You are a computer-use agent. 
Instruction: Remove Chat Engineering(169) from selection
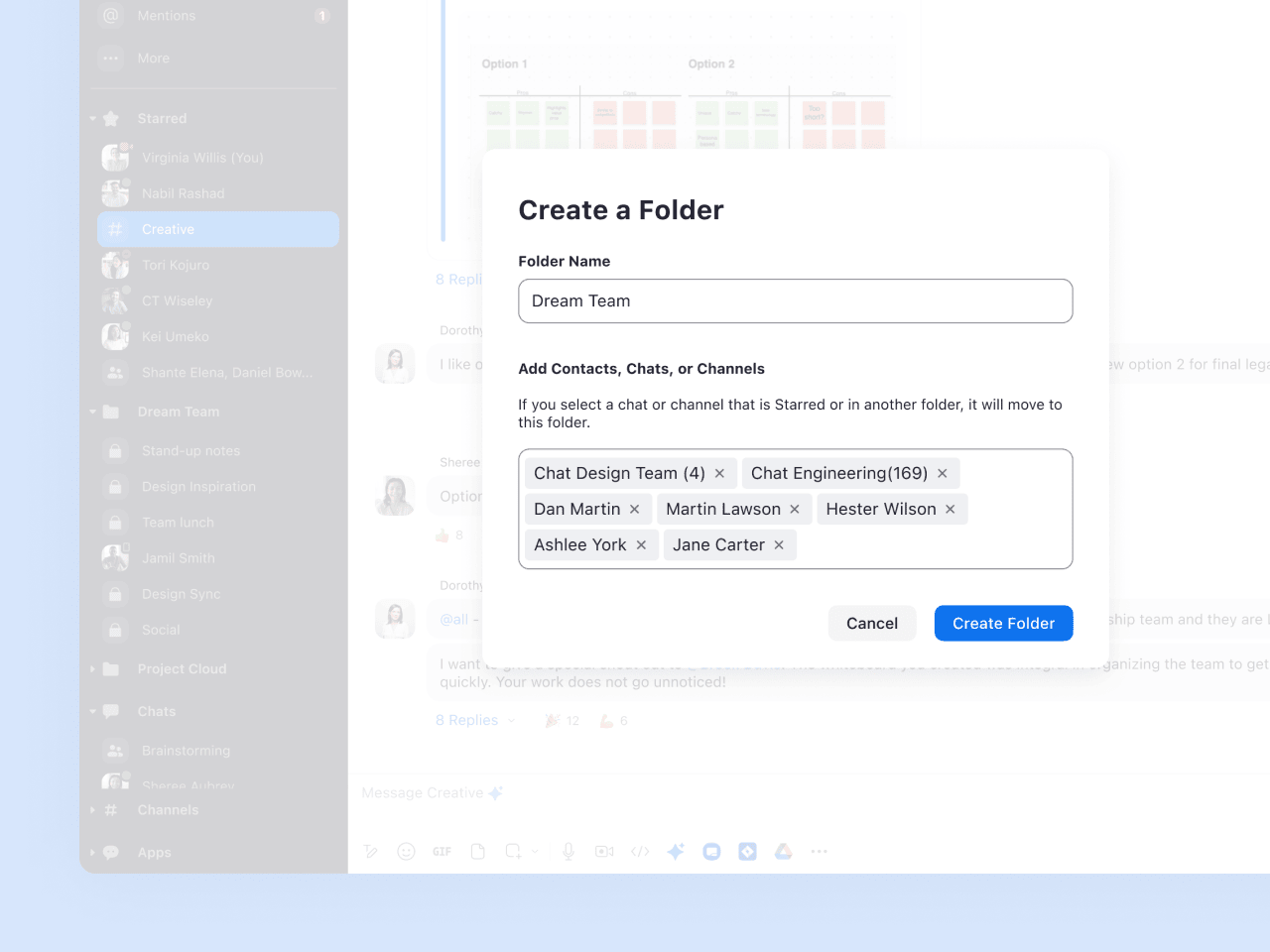(x=943, y=474)
